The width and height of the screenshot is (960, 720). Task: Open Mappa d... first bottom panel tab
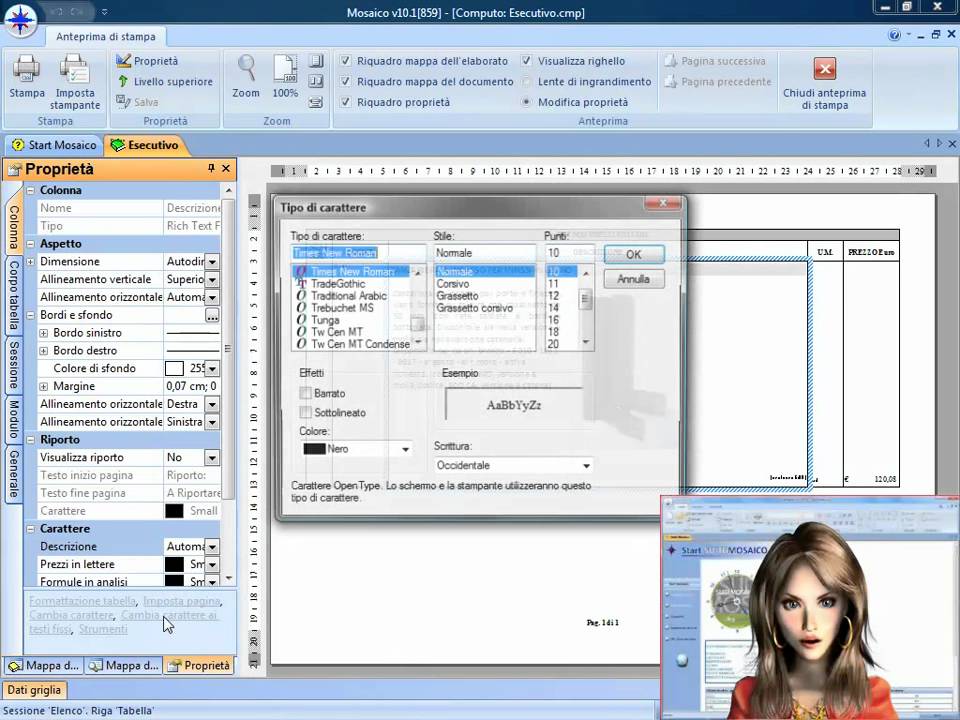(44, 666)
